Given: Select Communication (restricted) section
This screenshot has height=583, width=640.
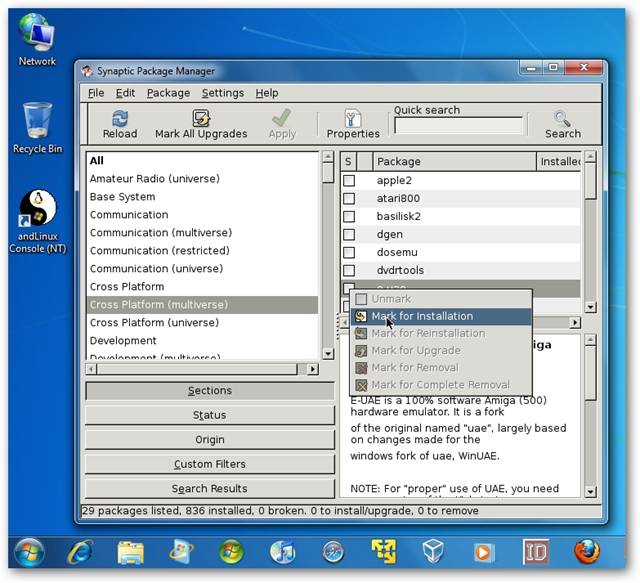Looking at the screenshot, I should 202,251.
